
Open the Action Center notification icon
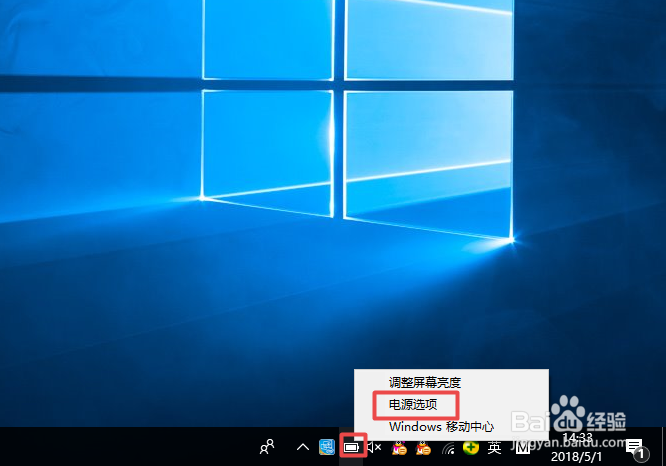(x=636, y=448)
